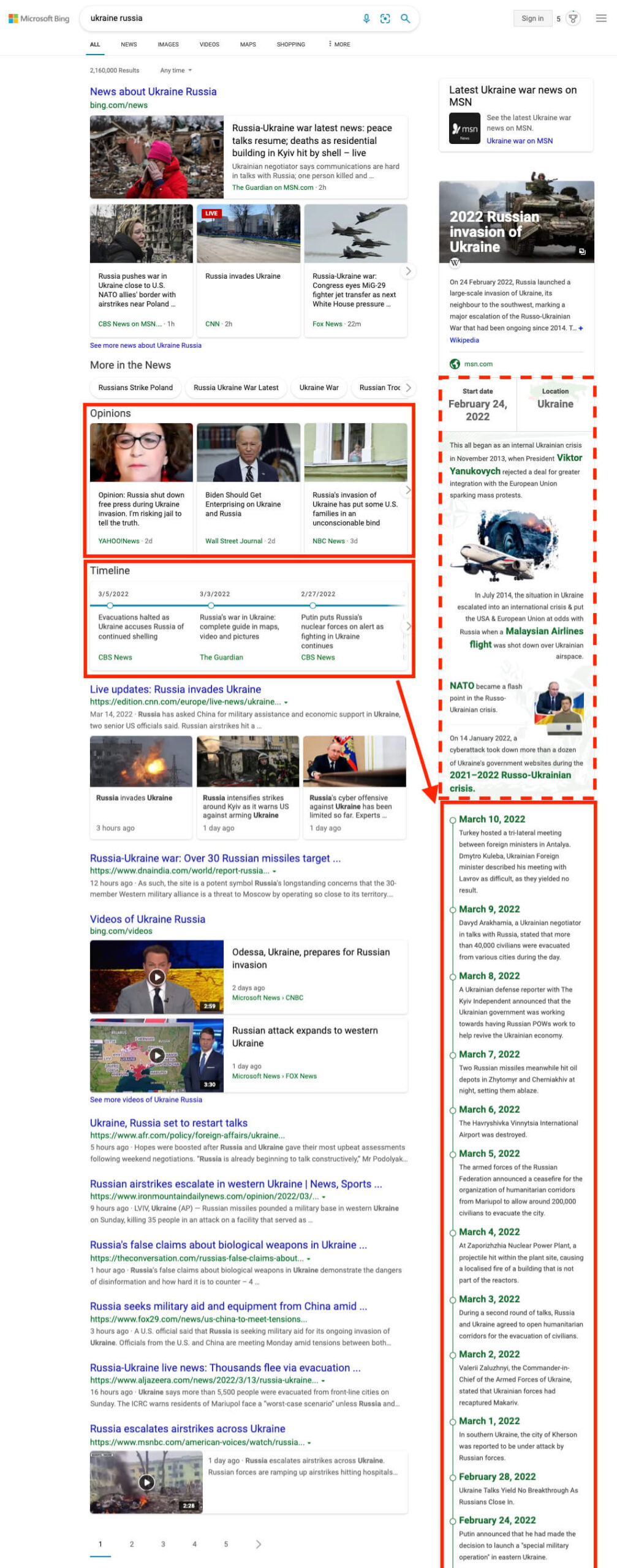Play the Russian attack expands video

(157, 1055)
